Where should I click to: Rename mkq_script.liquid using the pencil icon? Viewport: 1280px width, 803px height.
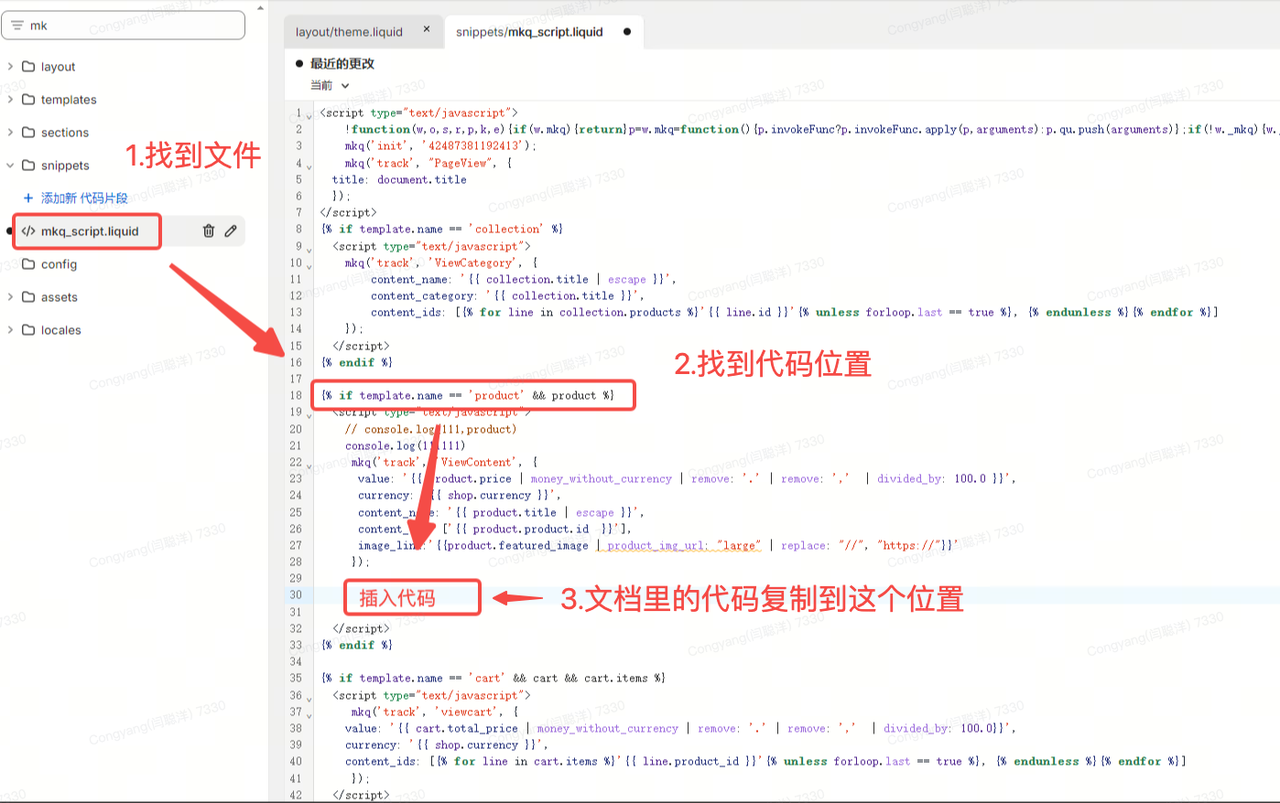pos(231,231)
